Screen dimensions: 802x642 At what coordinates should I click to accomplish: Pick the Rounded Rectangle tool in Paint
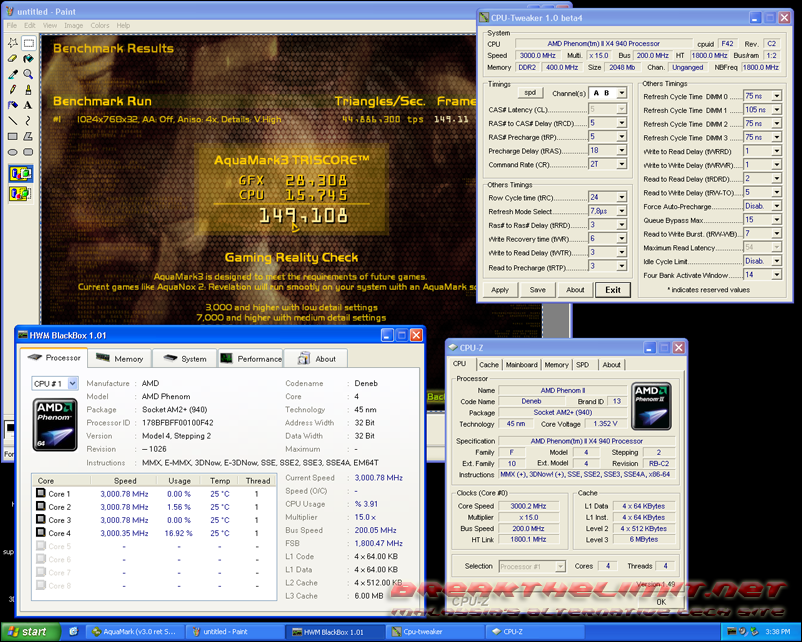pos(29,152)
